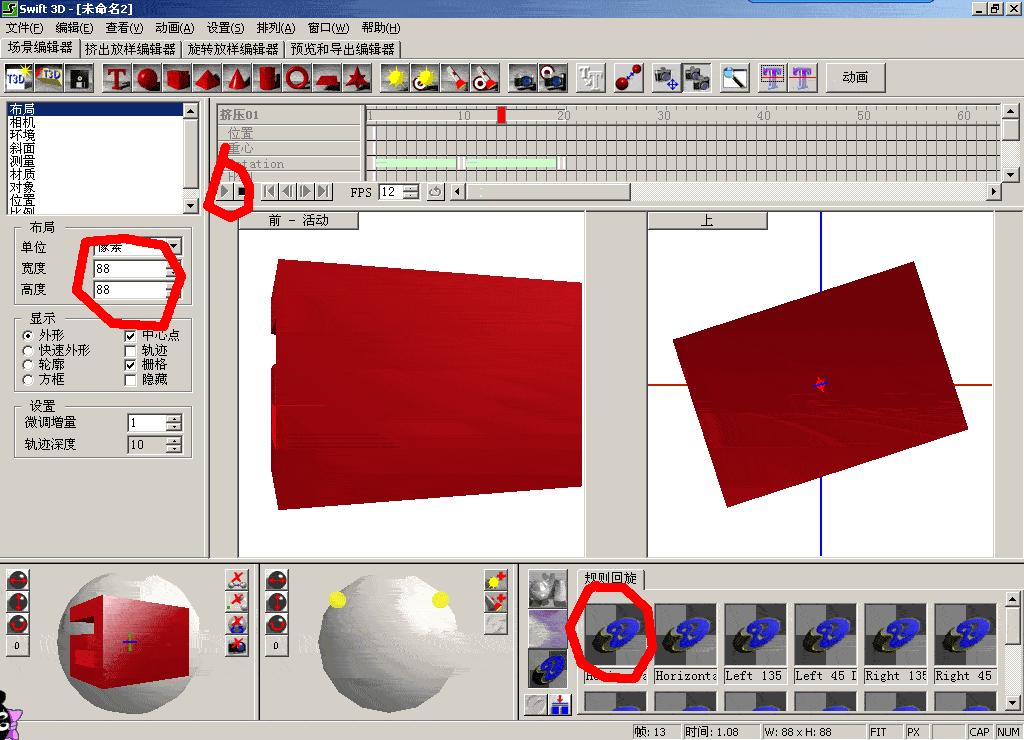The width and height of the screenshot is (1024, 740).
Task: Uncheck the 中心点 checkbox
Action: tap(130, 336)
